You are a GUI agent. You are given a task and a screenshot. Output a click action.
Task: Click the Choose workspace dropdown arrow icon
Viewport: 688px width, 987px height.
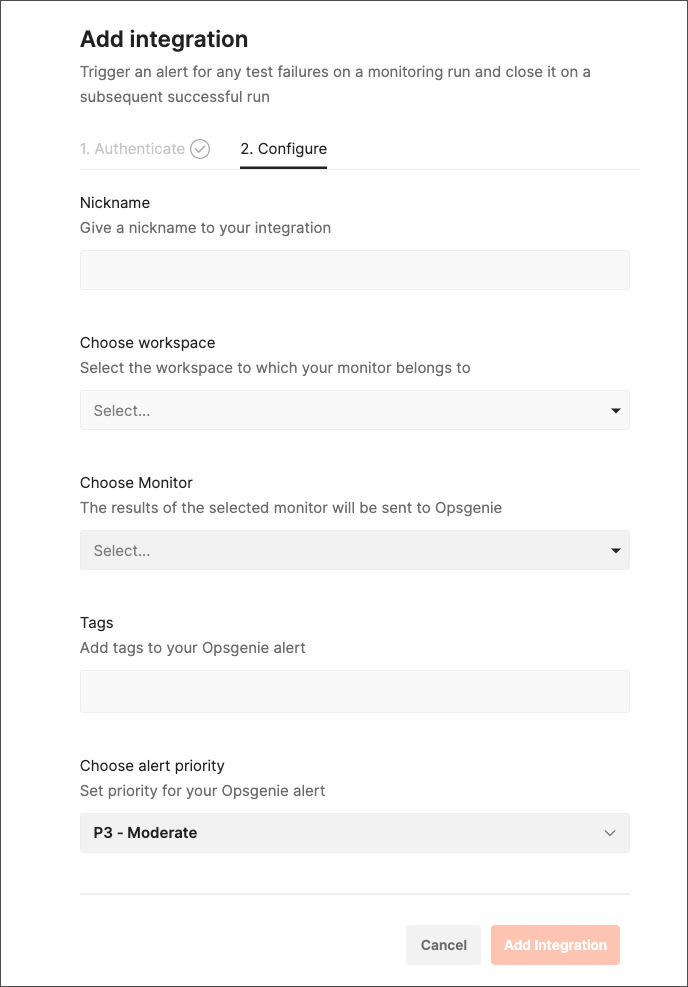[616, 410]
